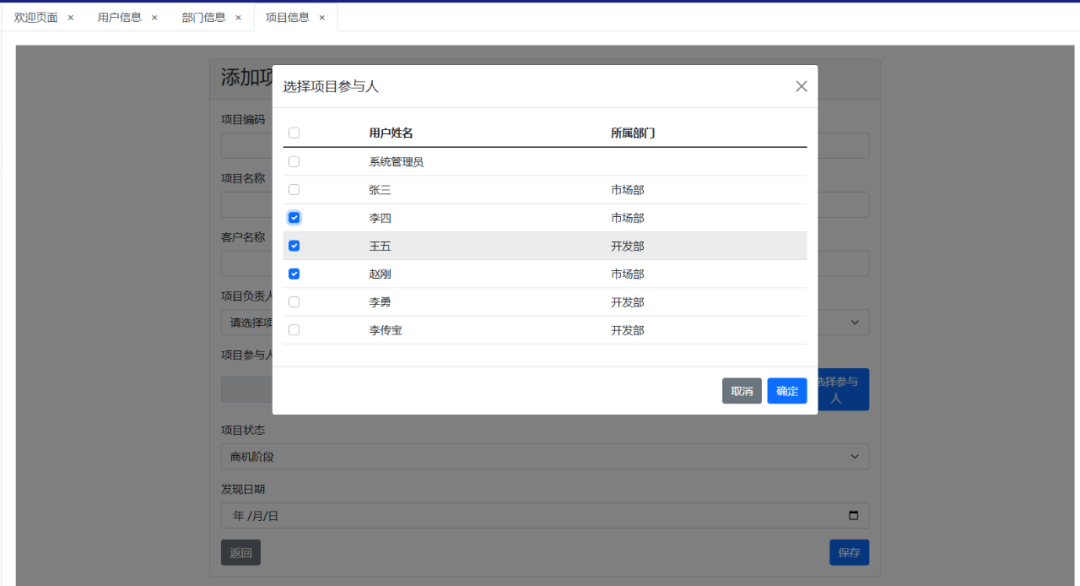Close the 项目信息 tab using its × icon

click(321, 16)
